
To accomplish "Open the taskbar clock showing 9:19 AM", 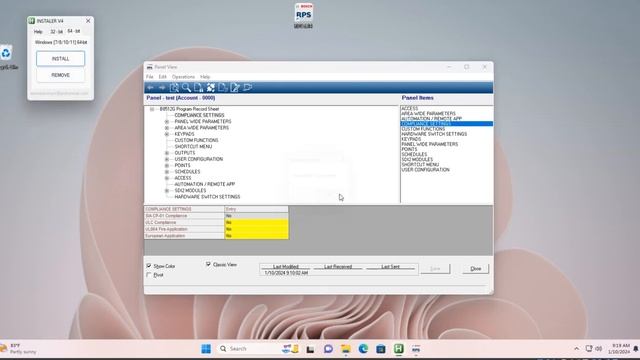I will [619, 349].
